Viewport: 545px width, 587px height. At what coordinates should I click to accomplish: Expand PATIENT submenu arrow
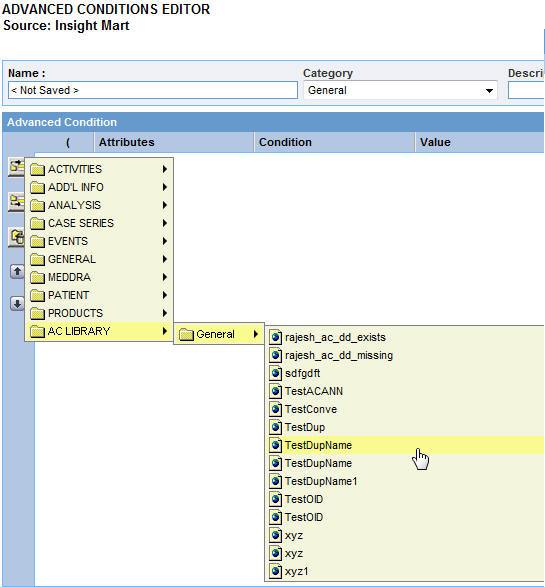tap(165, 295)
